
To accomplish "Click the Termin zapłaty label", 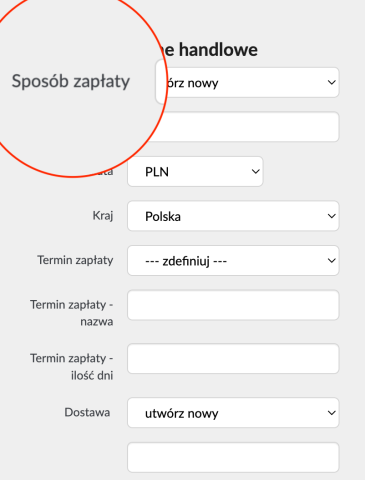I will (x=75, y=260).
